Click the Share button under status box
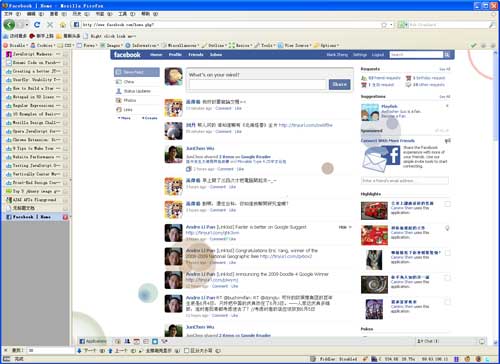Image resolution: width=500 pixels, height=364 pixels. [x=340, y=84]
